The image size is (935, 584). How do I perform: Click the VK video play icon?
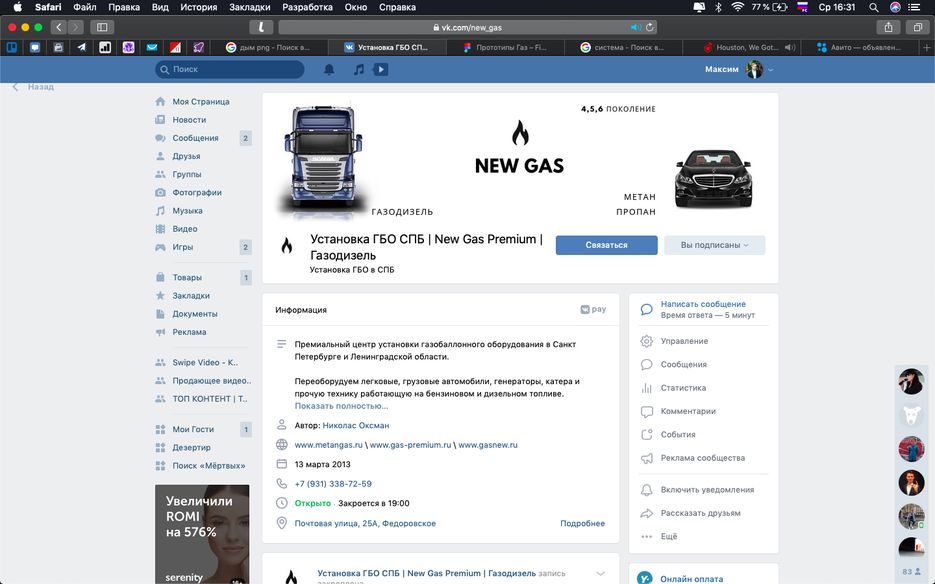click(x=380, y=70)
